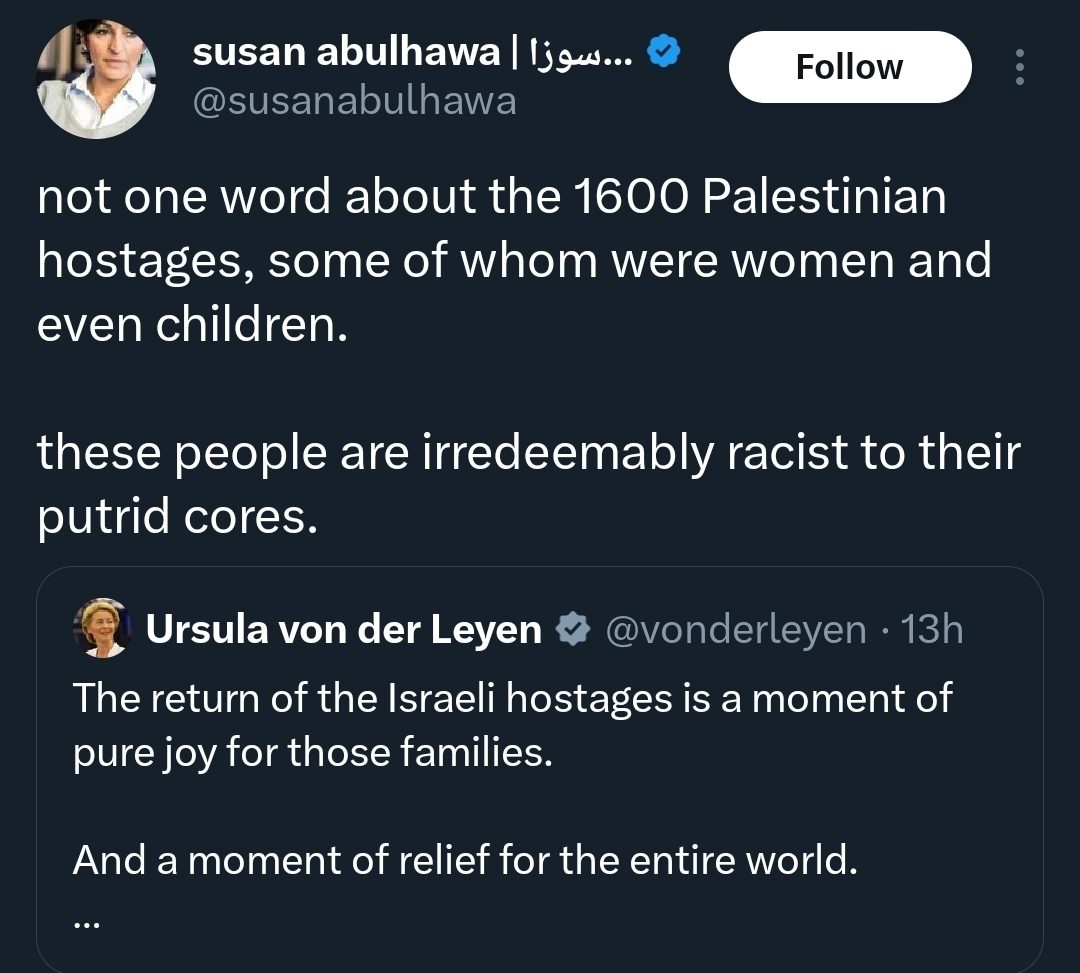Click "putrid cores." at the post's end
This screenshot has width=1080, height=973.
177,518
